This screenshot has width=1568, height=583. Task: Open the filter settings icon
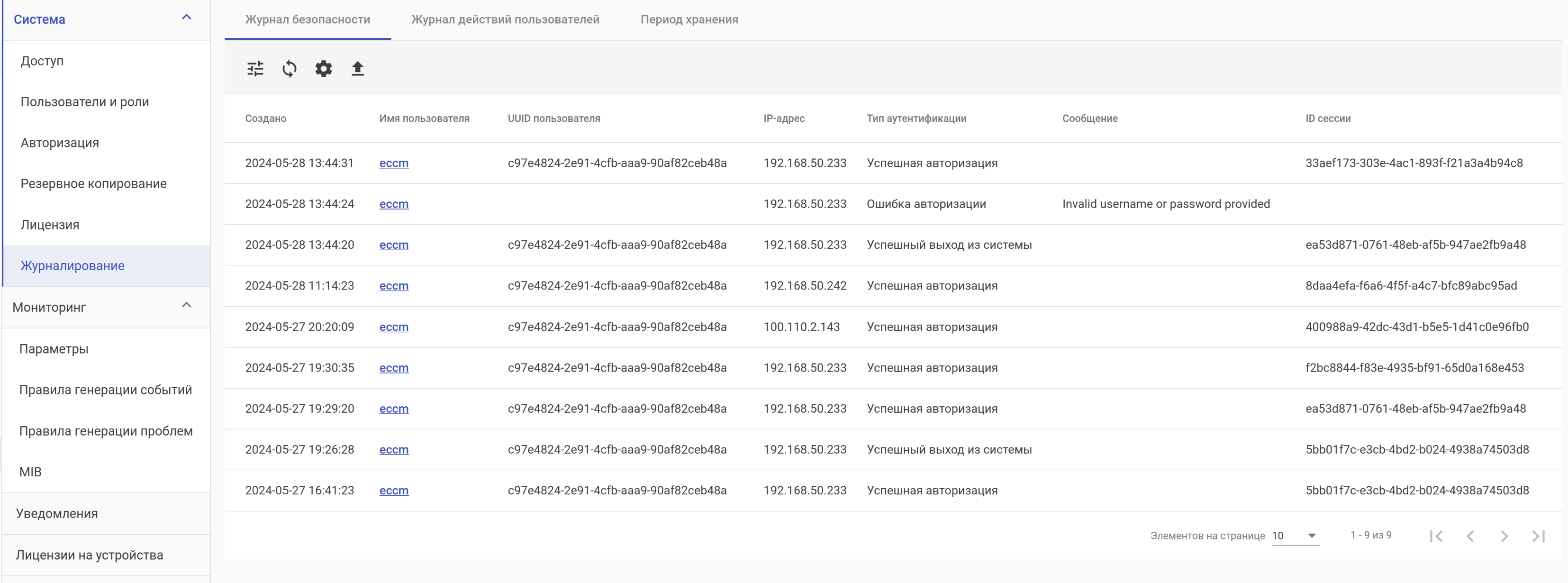pos(255,69)
